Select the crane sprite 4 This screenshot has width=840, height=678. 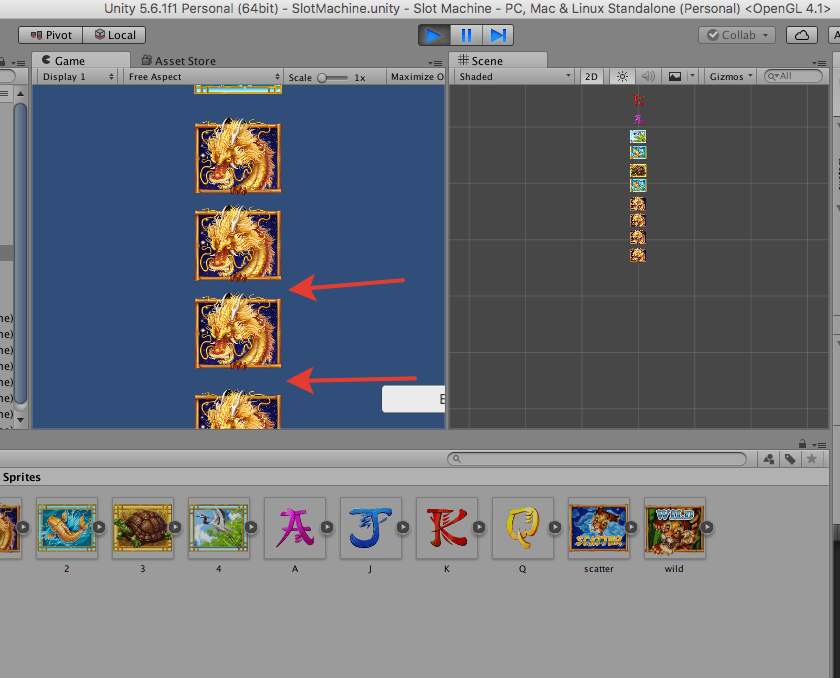(219, 528)
